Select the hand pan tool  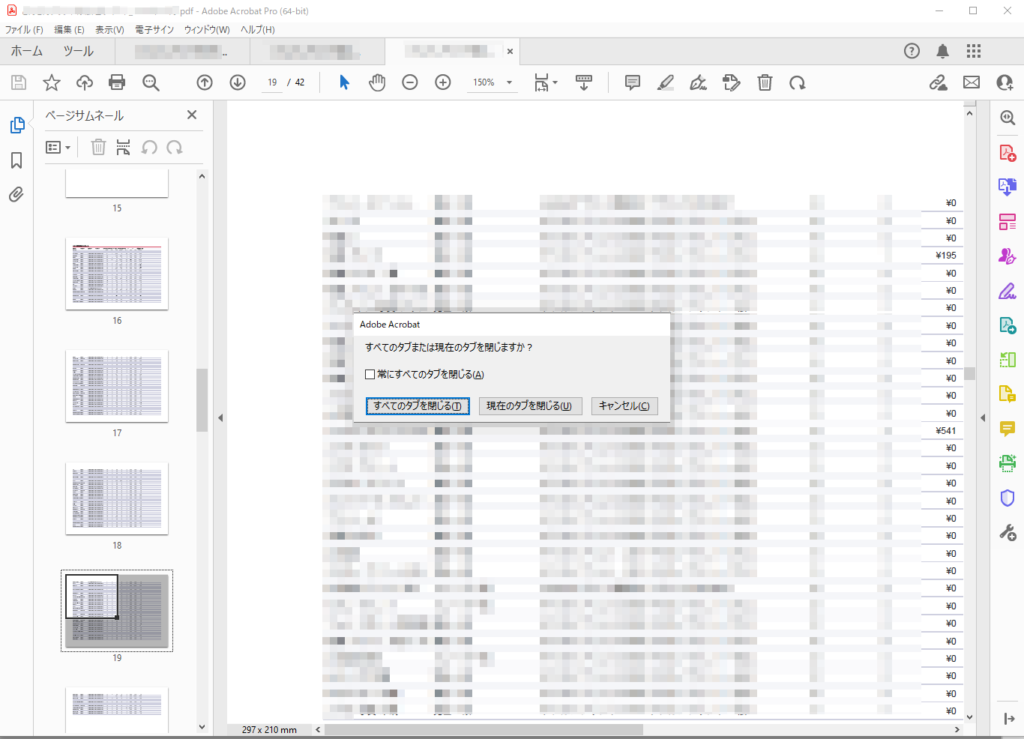(x=377, y=83)
